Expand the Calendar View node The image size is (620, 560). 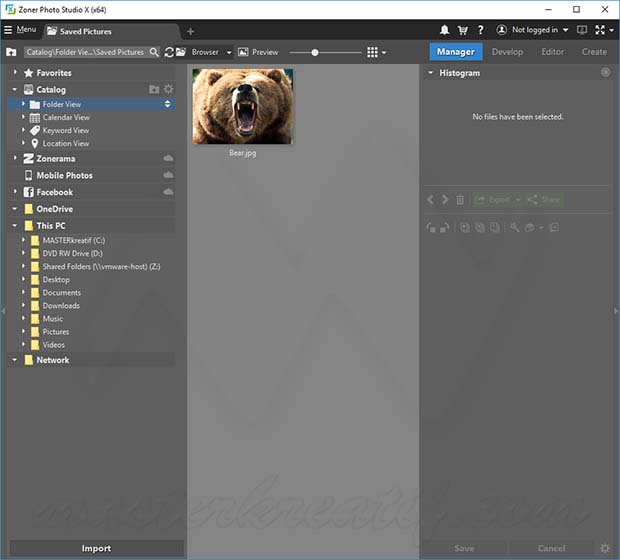click(23, 117)
